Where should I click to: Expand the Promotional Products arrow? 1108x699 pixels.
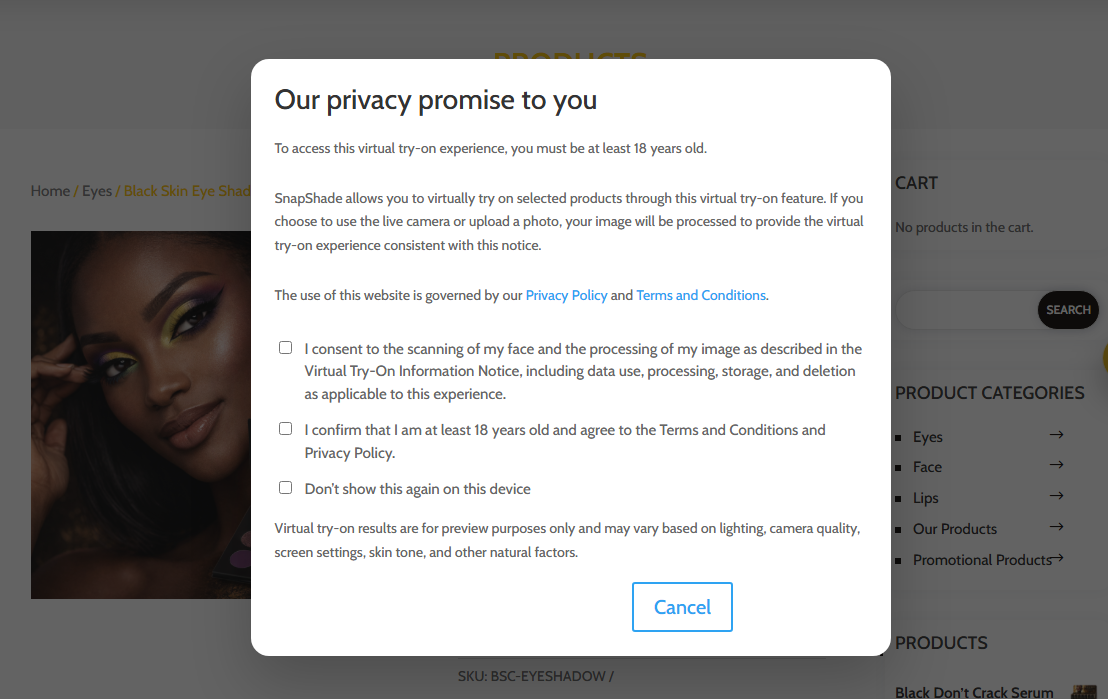coord(1056,559)
